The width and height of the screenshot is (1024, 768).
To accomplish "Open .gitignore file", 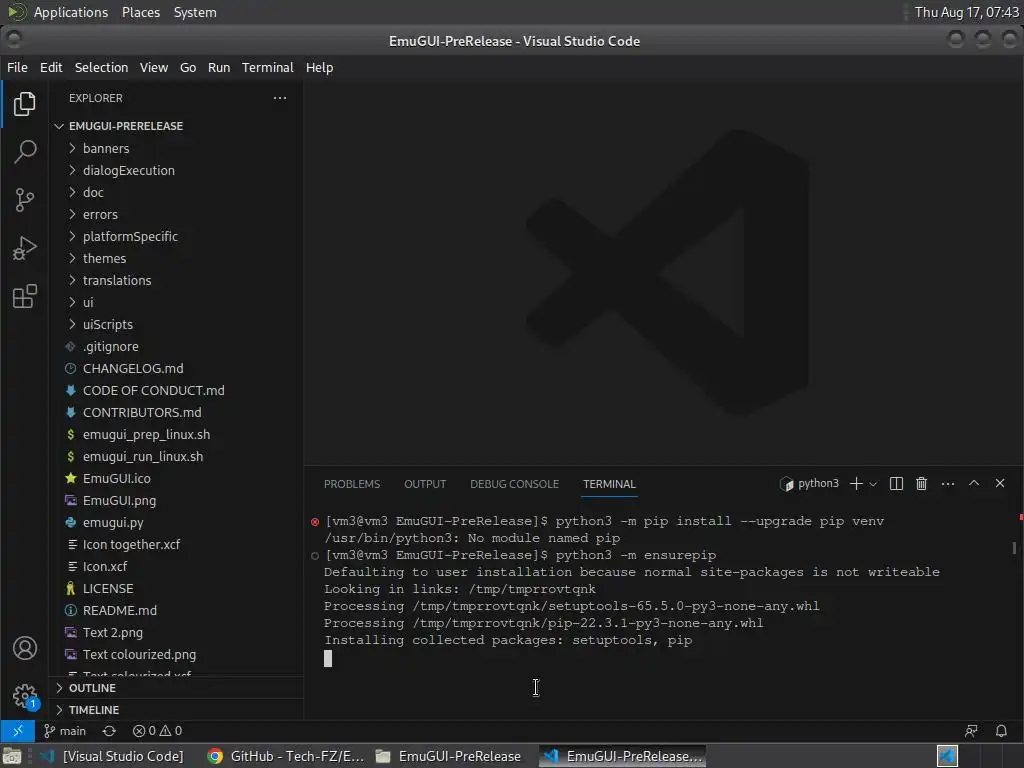I will (x=110, y=347).
